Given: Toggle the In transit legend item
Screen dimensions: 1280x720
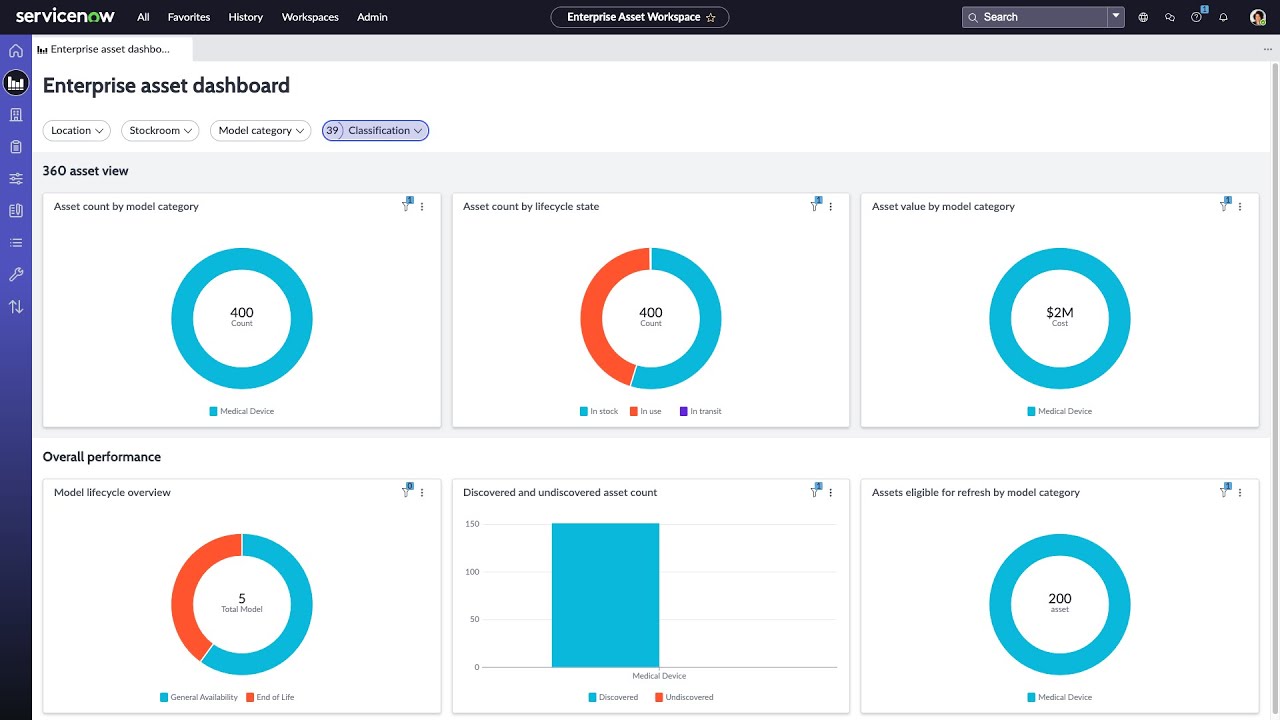Looking at the screenshot, I should coord(700,411).
